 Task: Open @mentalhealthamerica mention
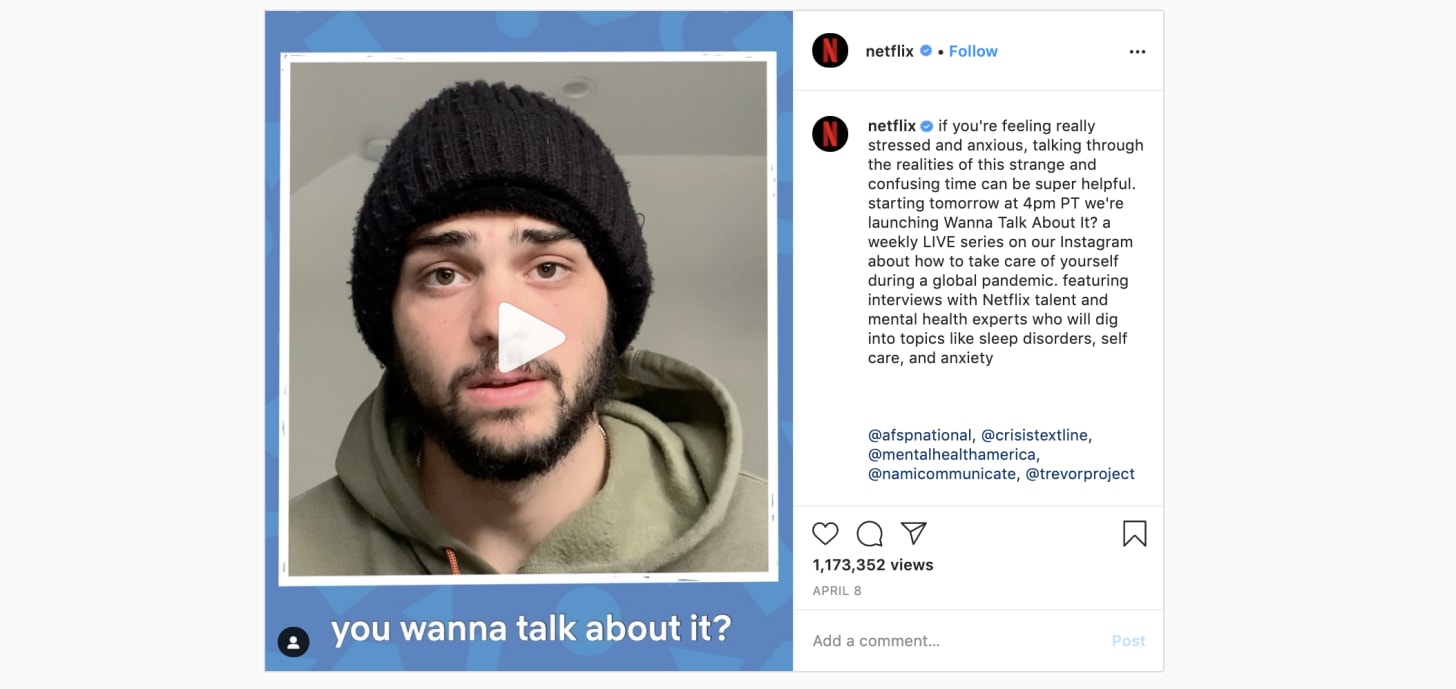click(952, 454)
